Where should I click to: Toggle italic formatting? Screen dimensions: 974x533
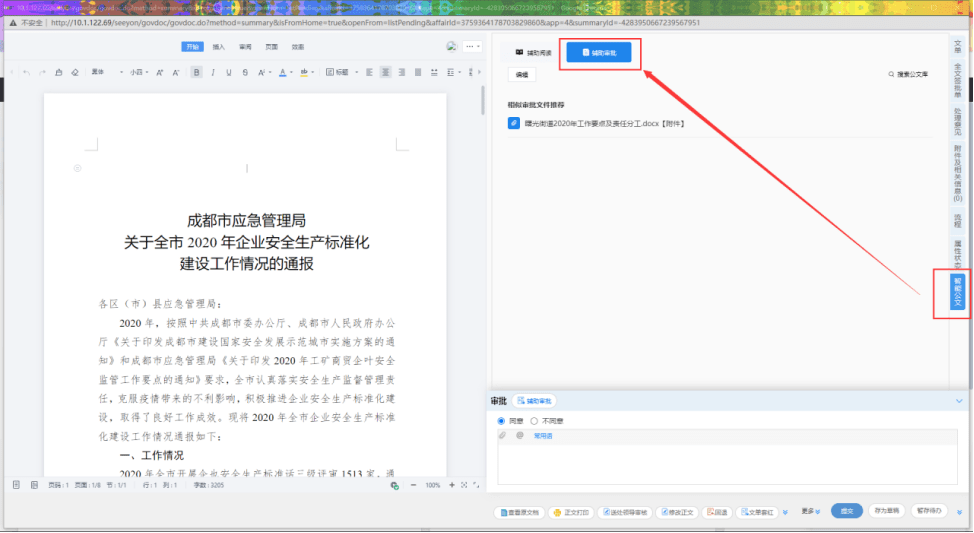[x=213, y=73]
